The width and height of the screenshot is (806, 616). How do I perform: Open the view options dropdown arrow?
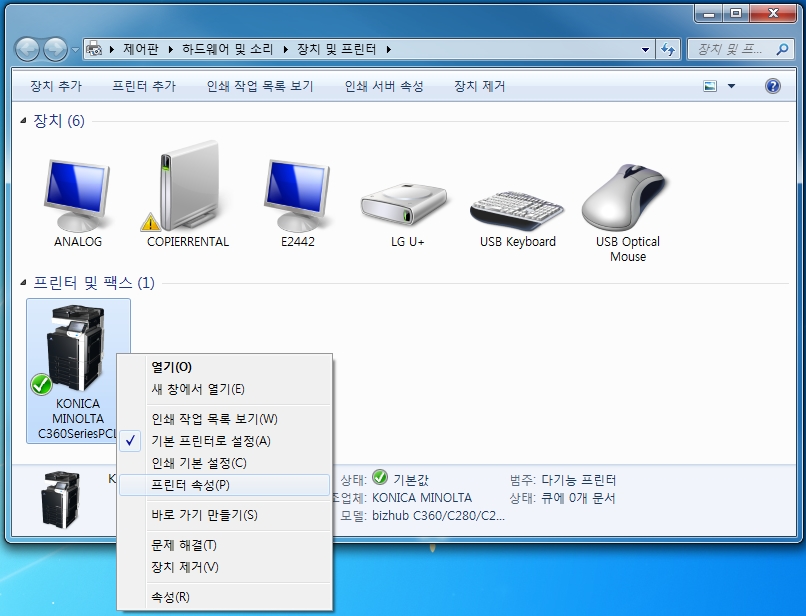731,87
